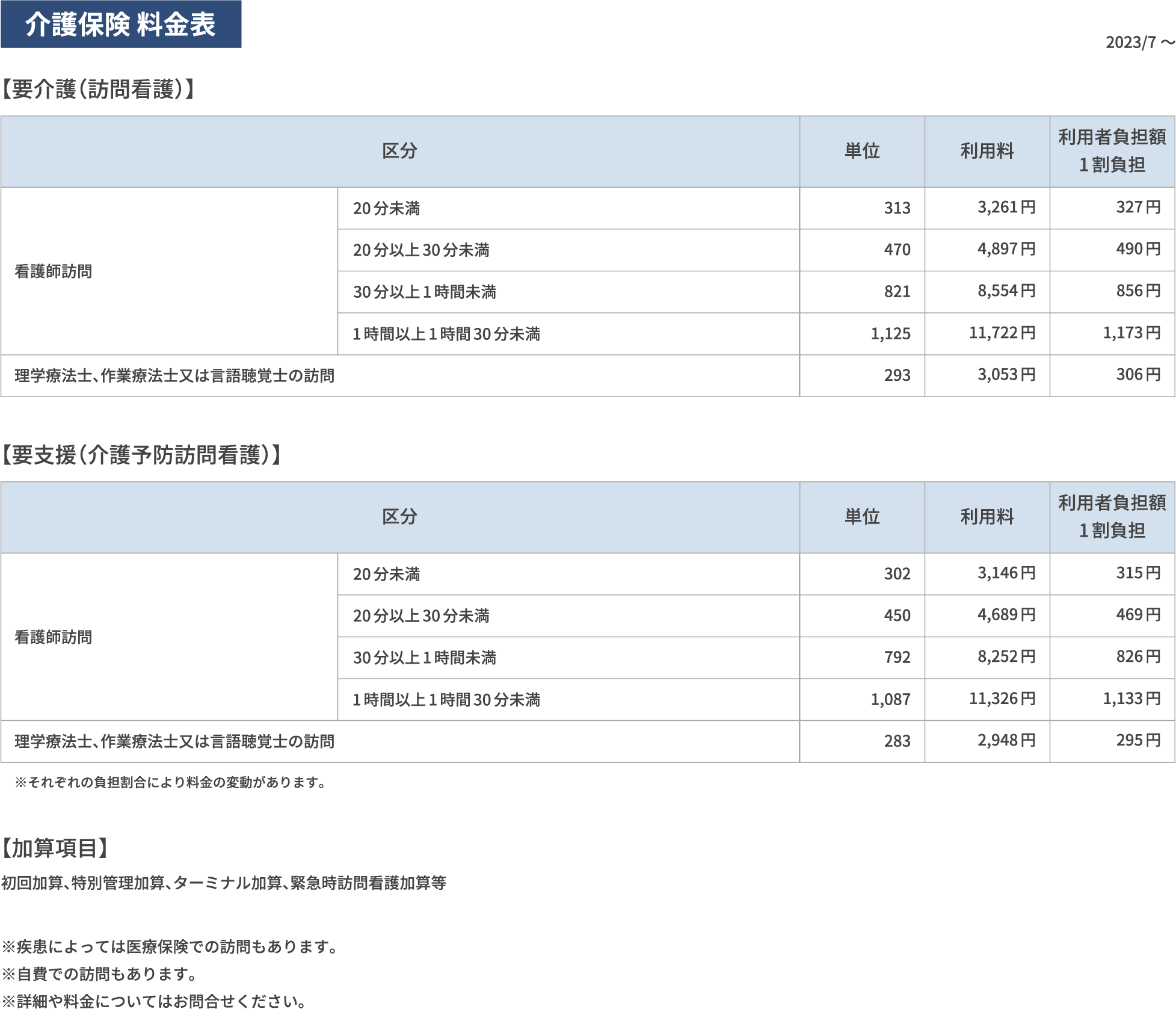Click the 1,087 unit value cell

pos(890,699)
